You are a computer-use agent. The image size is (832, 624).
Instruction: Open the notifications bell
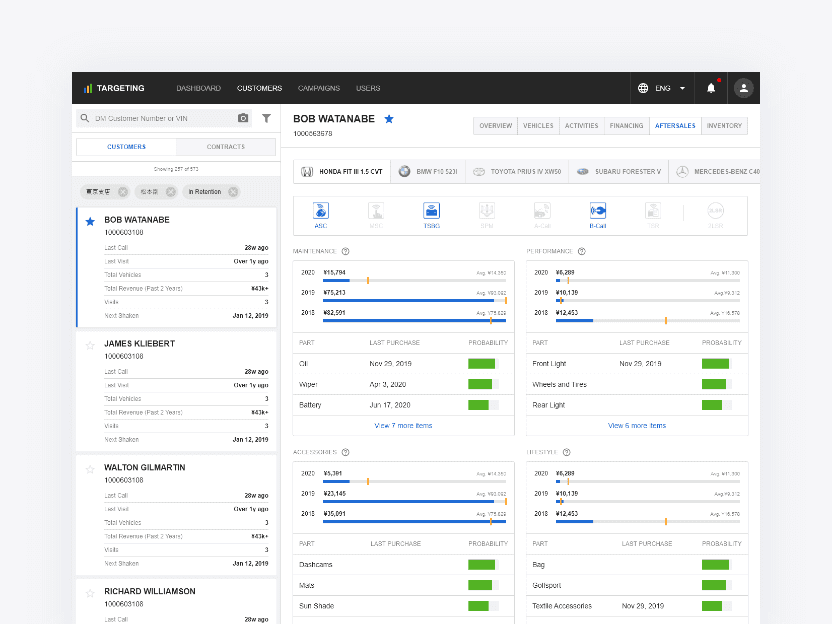tap(711, 88)
